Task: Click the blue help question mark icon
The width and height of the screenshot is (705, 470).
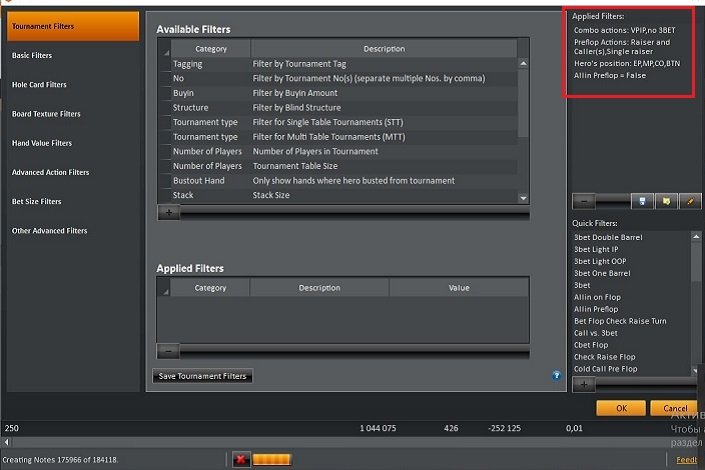Action: point(556,376)
